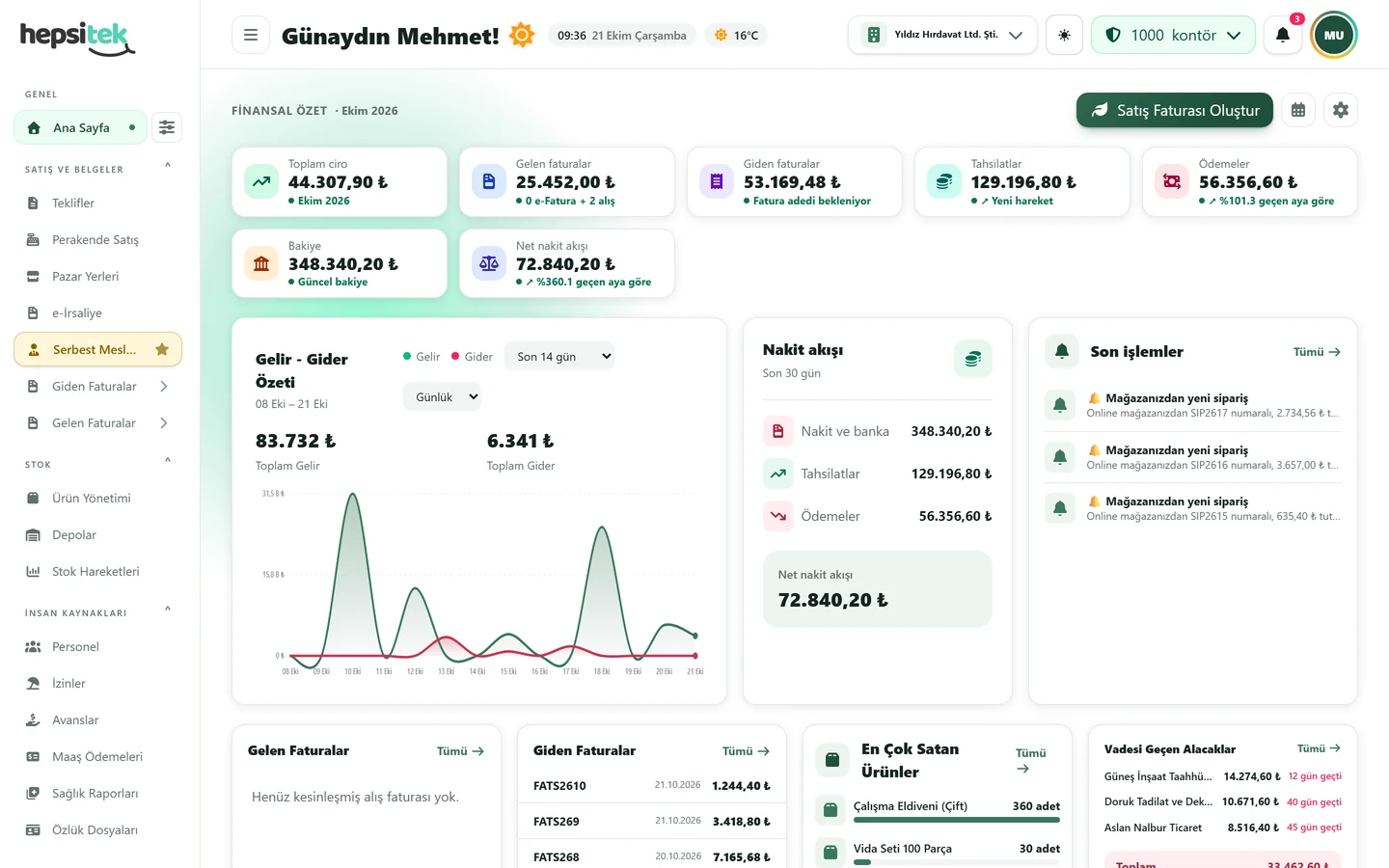This screenshot has width=1389, height=868.
Task: Click the notification bell in header
Action: coord(1283,35)
